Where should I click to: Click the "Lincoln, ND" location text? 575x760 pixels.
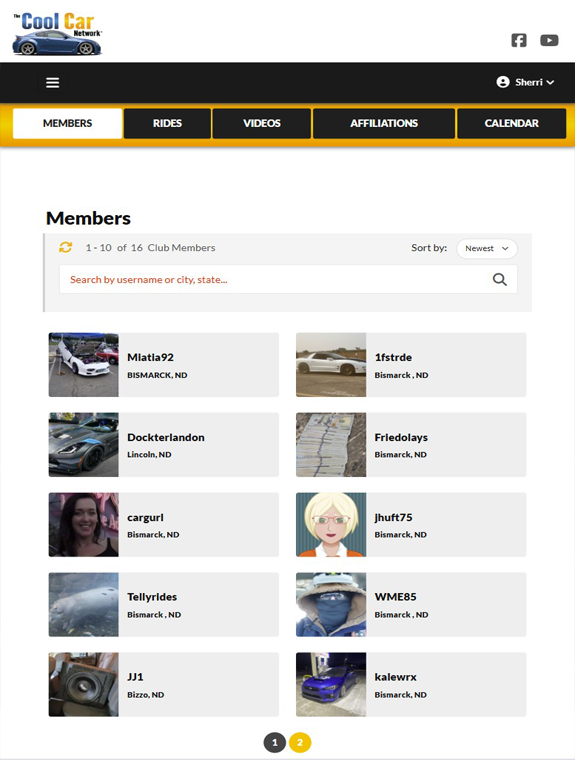pyautogui.click(x=149, y=455)
